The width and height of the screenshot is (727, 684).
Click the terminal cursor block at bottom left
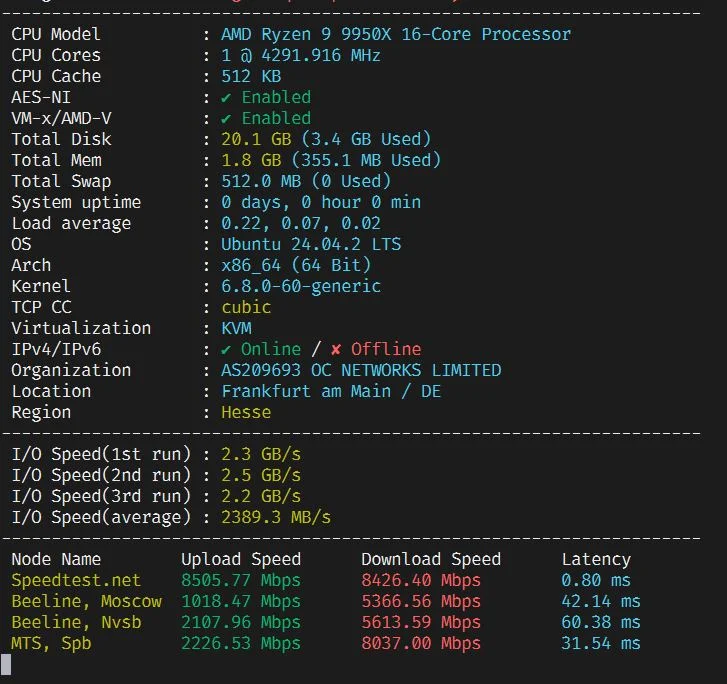[x=6, y=665]
